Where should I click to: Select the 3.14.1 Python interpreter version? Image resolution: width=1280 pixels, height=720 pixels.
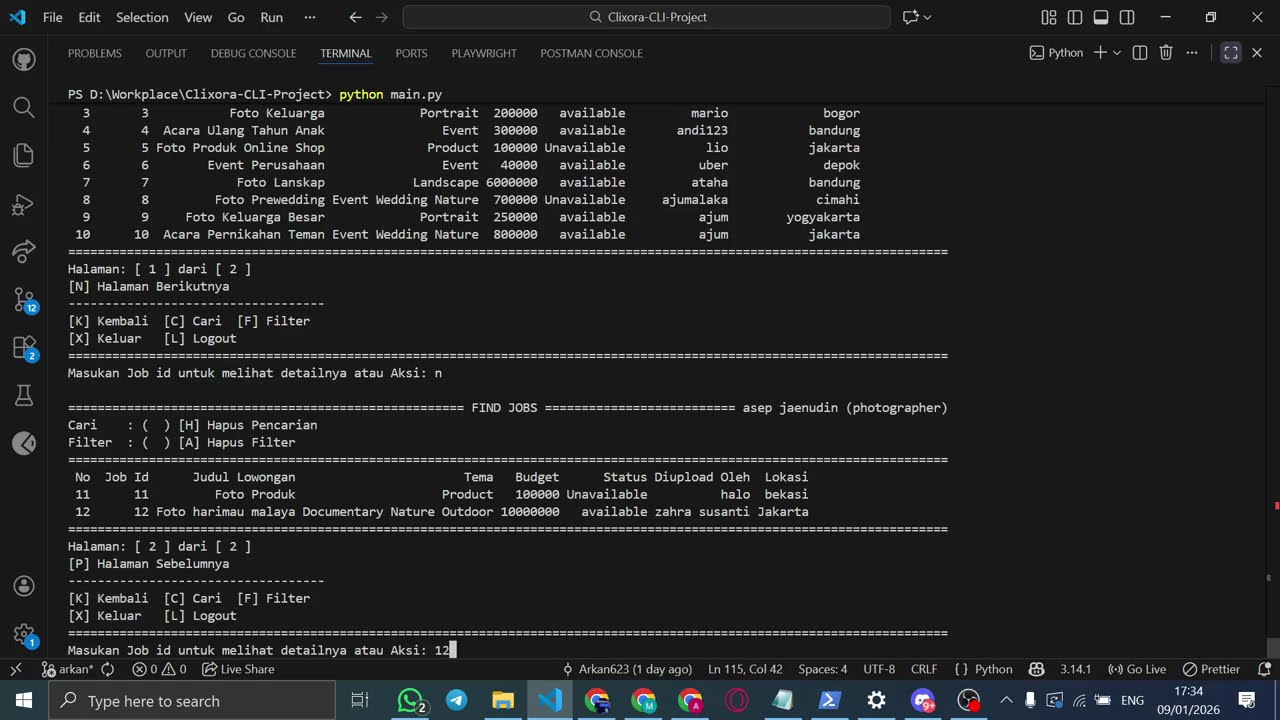coord(1075,669)
